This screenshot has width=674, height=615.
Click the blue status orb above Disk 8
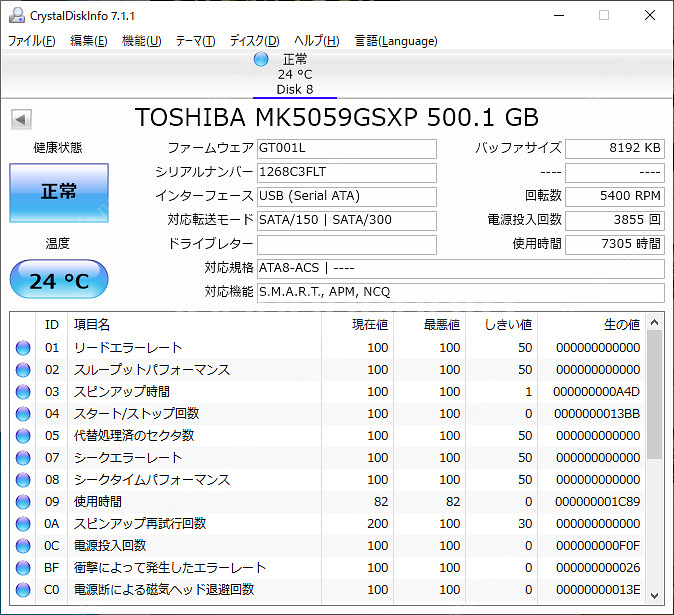261,59
